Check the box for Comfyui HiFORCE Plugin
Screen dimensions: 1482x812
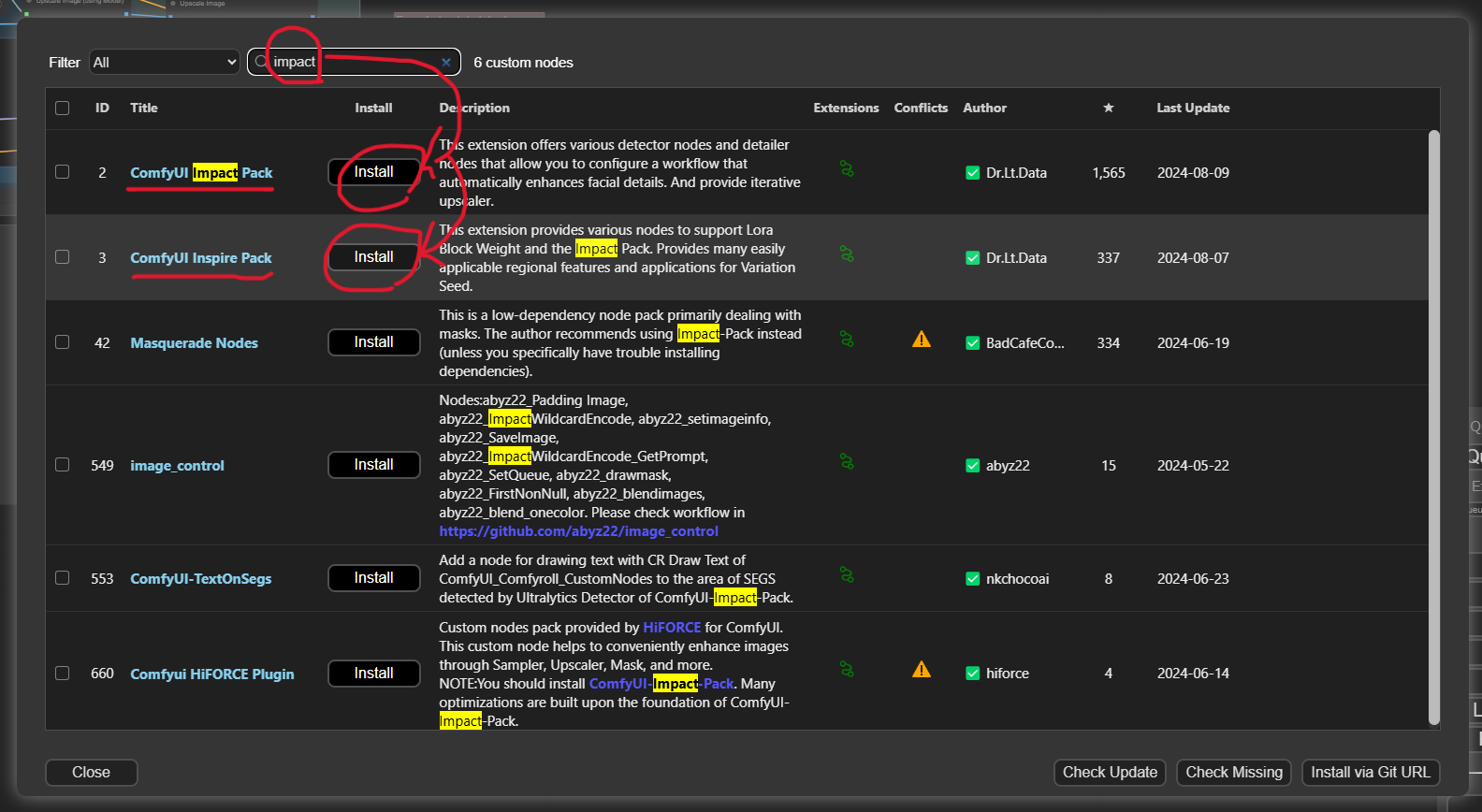point(63,674)
